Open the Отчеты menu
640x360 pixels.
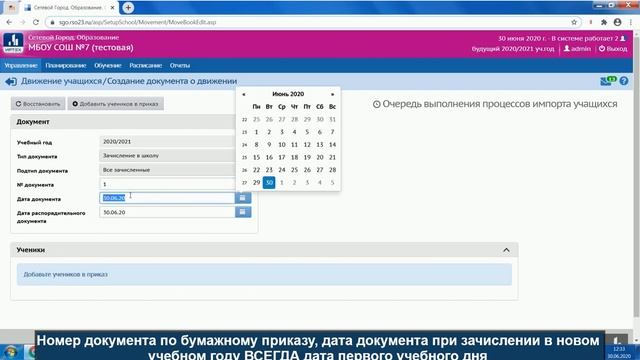(x=180, y=65)
